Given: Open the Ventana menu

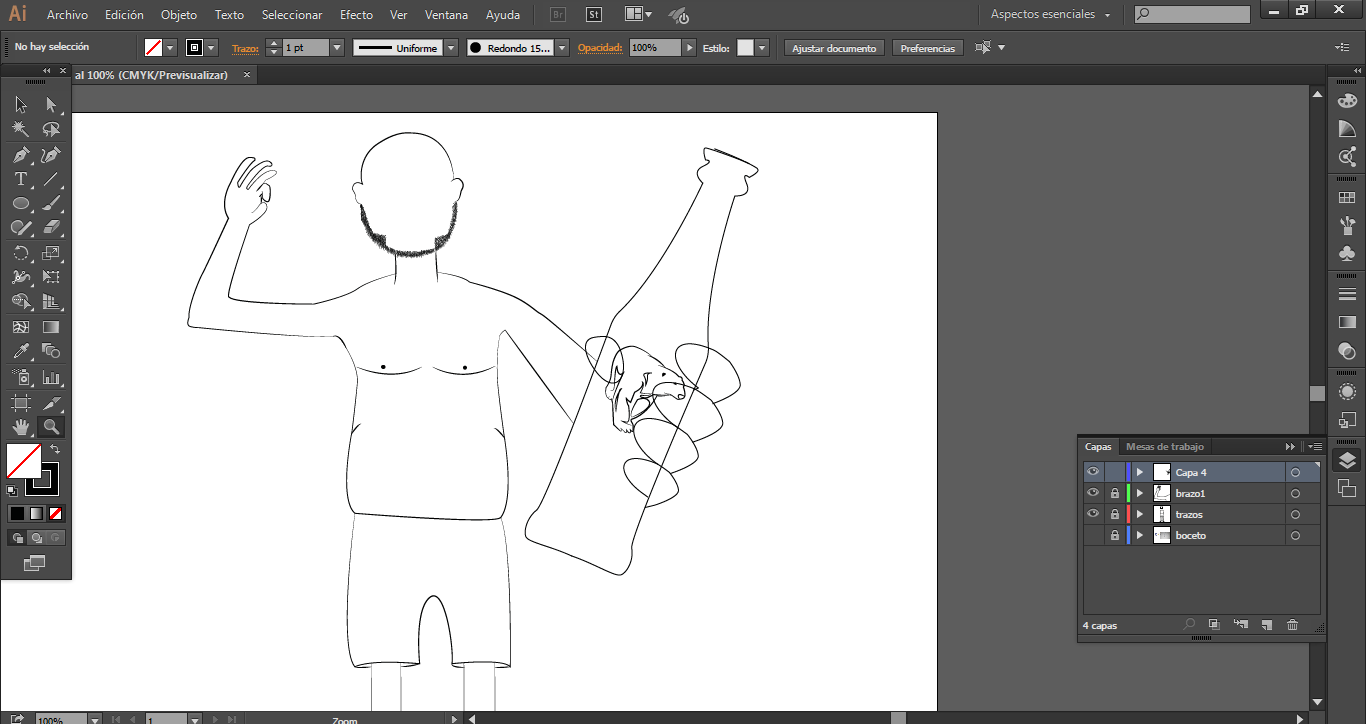Looking at the screenshot, I should (x=447, y=15).
